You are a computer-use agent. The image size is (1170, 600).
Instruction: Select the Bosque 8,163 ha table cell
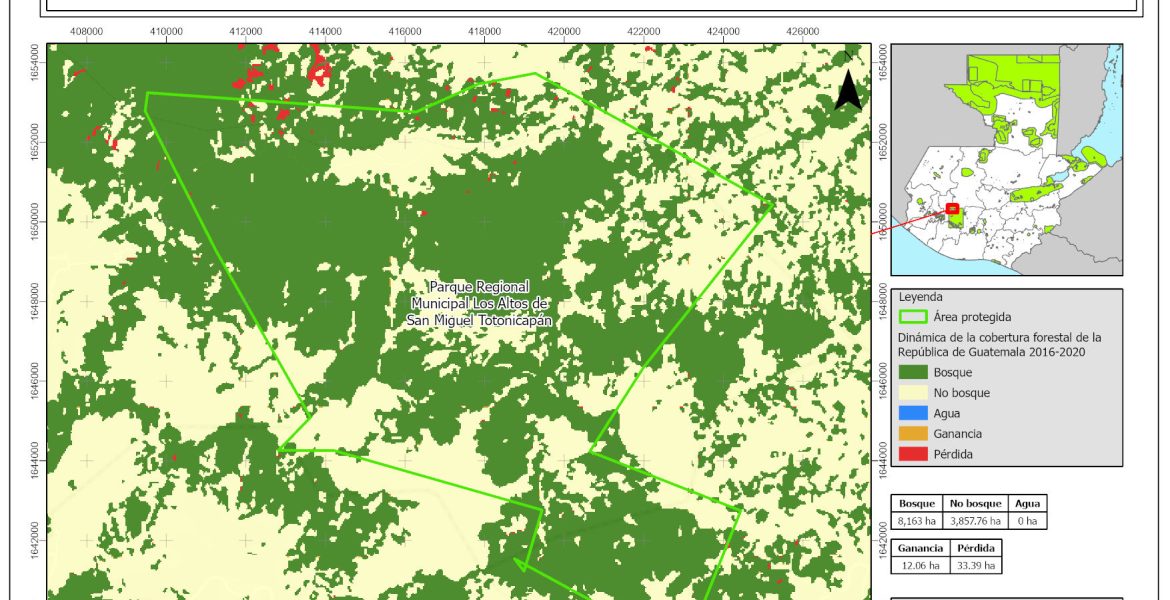click(x=918, y=521)
